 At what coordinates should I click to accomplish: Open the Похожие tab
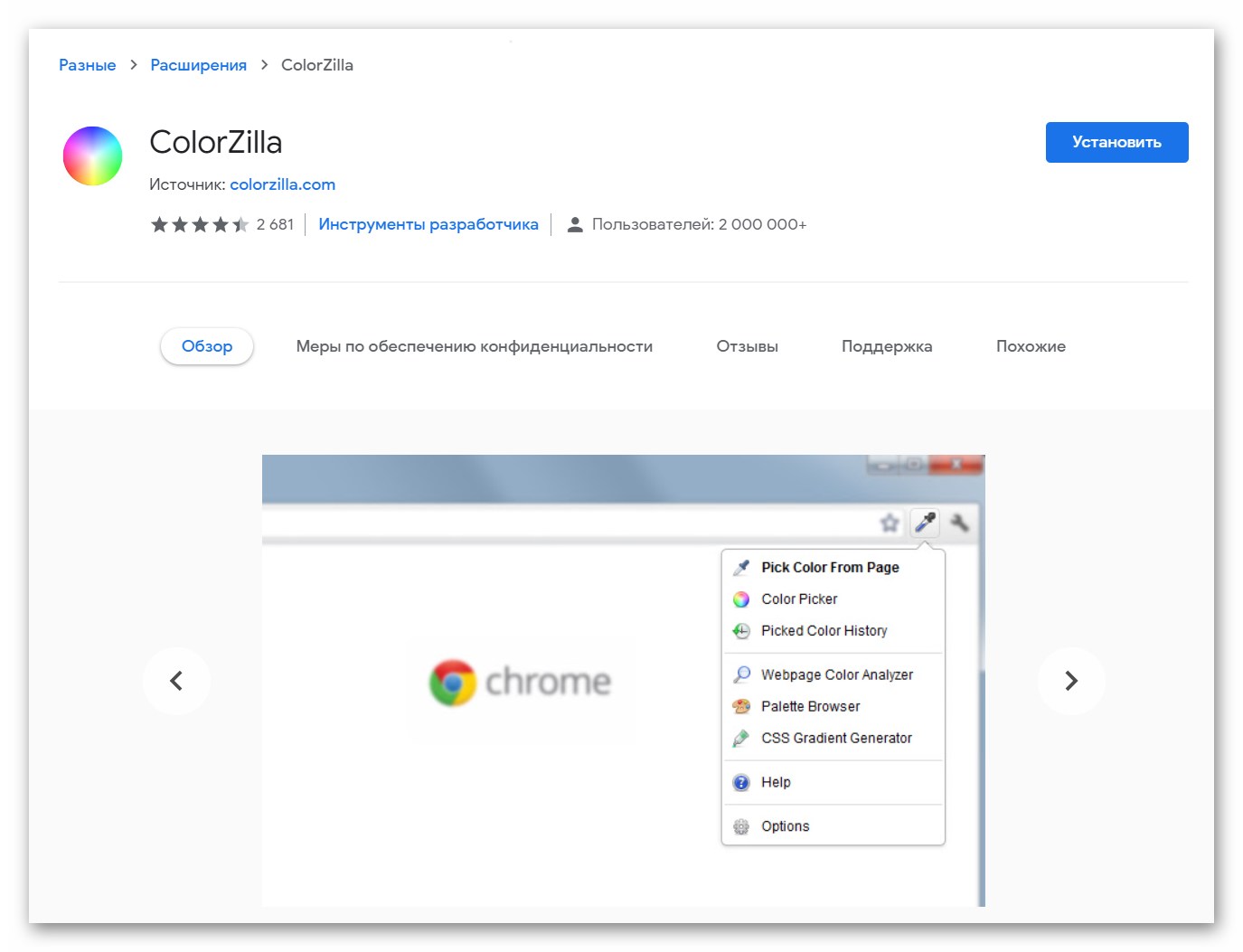pos(1031,346)
